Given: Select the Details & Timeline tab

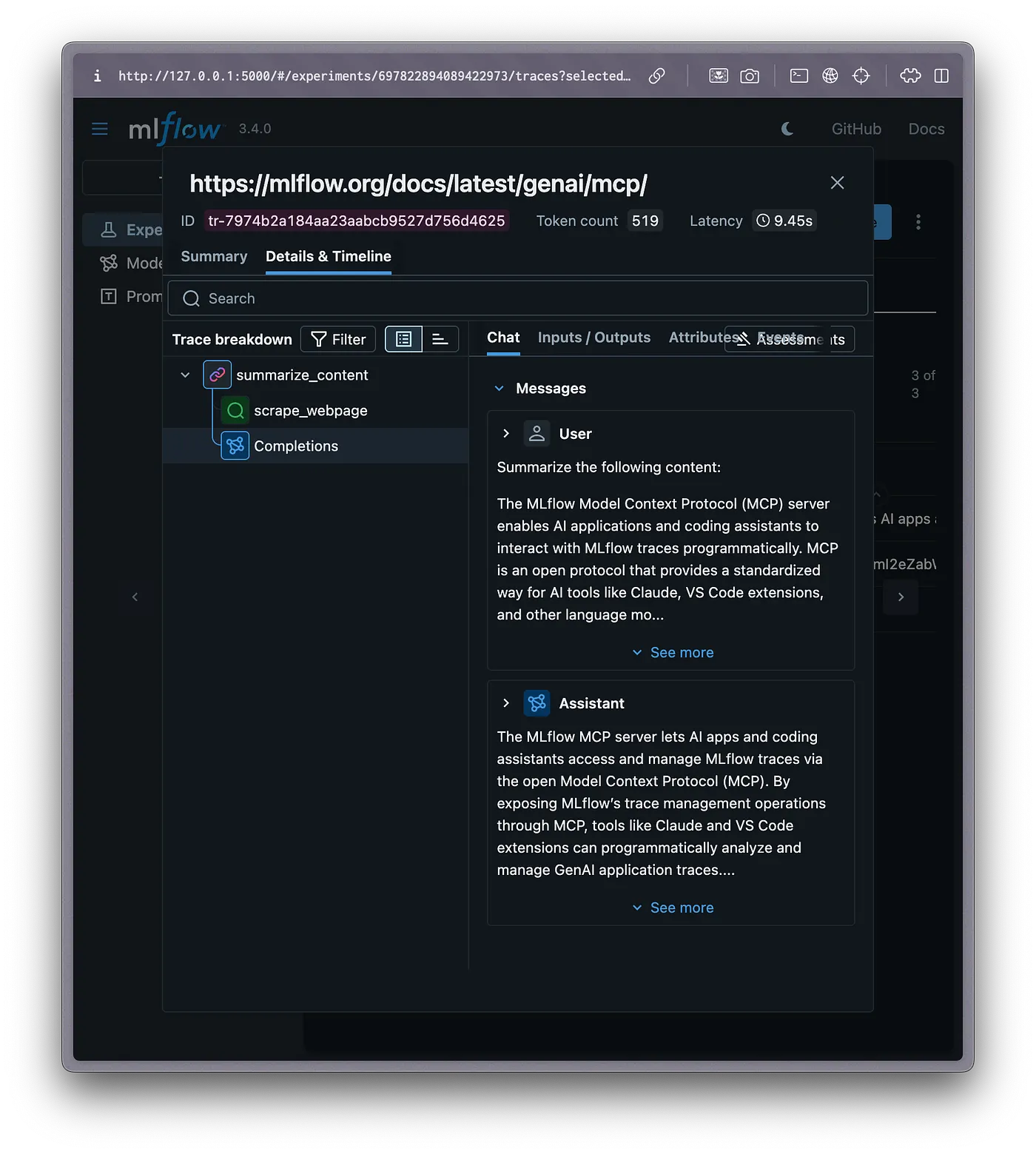Looking at the screenshot, I should pos(329,256).
